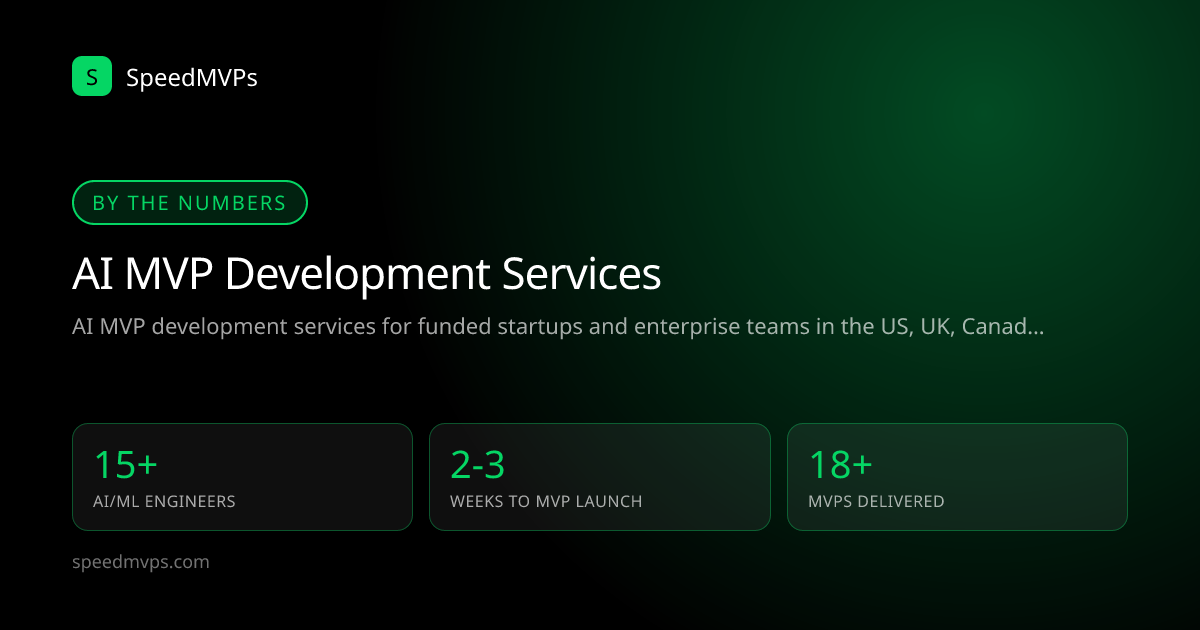Image resolution: width=1200 pixels, height=630 pixels.
Task: Click the green SpeedMVPs S logo icon
Action: tap(92, 76)
